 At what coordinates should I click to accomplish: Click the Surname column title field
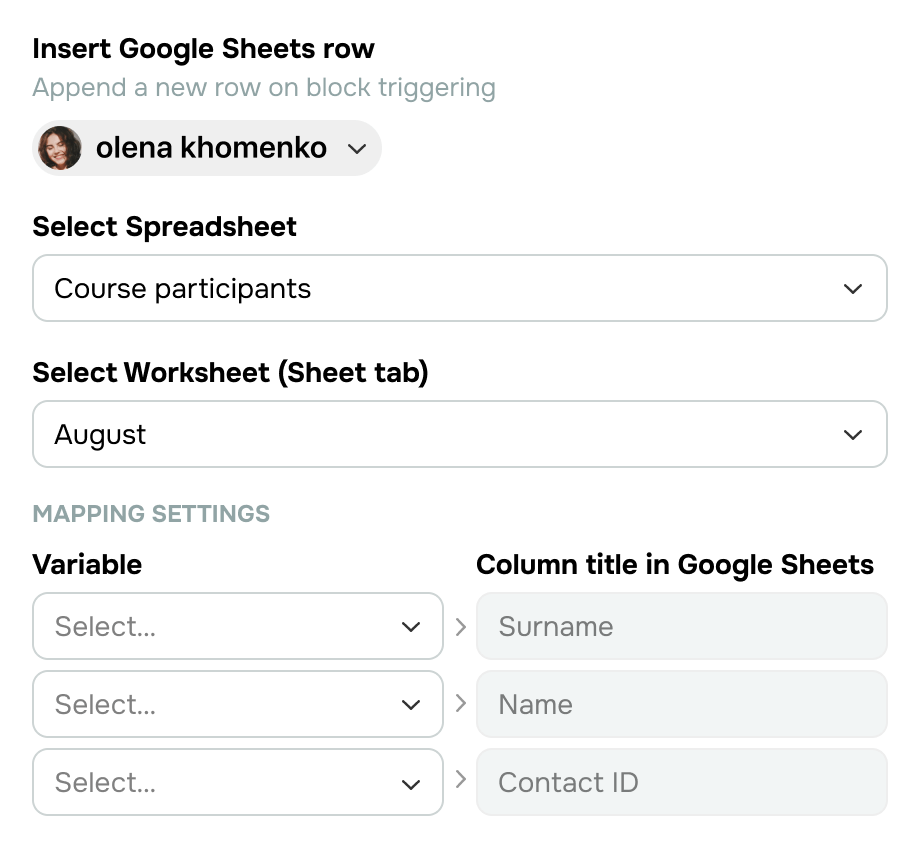pyautogui.click(x=682, y=626)
